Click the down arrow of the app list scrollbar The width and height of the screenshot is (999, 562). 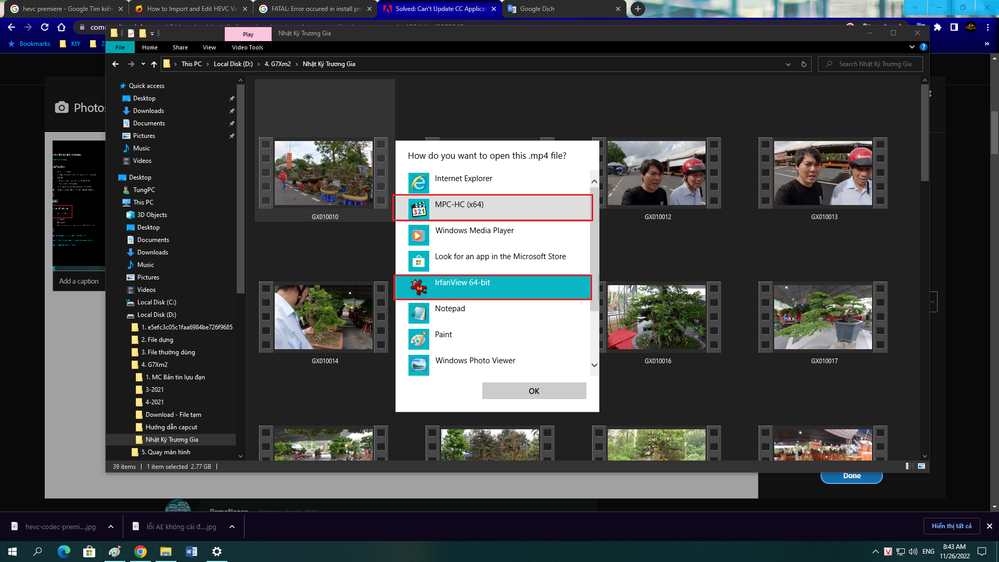pyautogui.click(x=594, y=365)
